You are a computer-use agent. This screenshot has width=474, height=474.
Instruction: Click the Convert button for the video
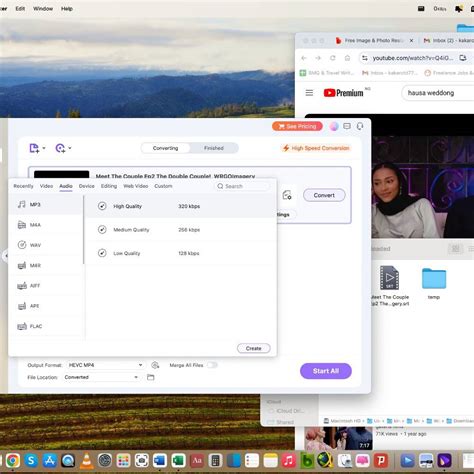coord(324,195)
